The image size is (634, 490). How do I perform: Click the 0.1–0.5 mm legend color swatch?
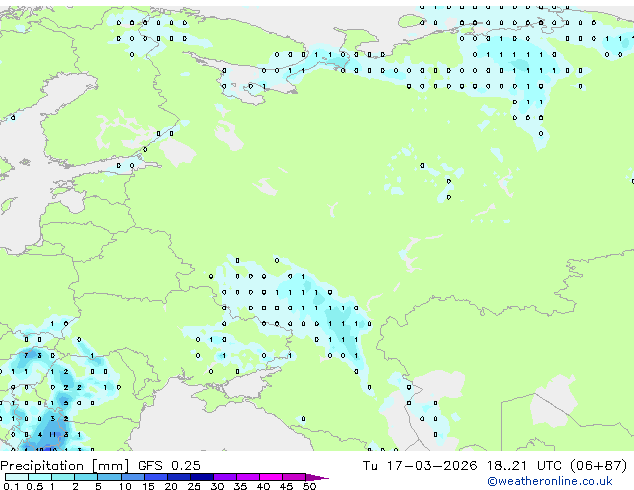[x=17, y=477]
